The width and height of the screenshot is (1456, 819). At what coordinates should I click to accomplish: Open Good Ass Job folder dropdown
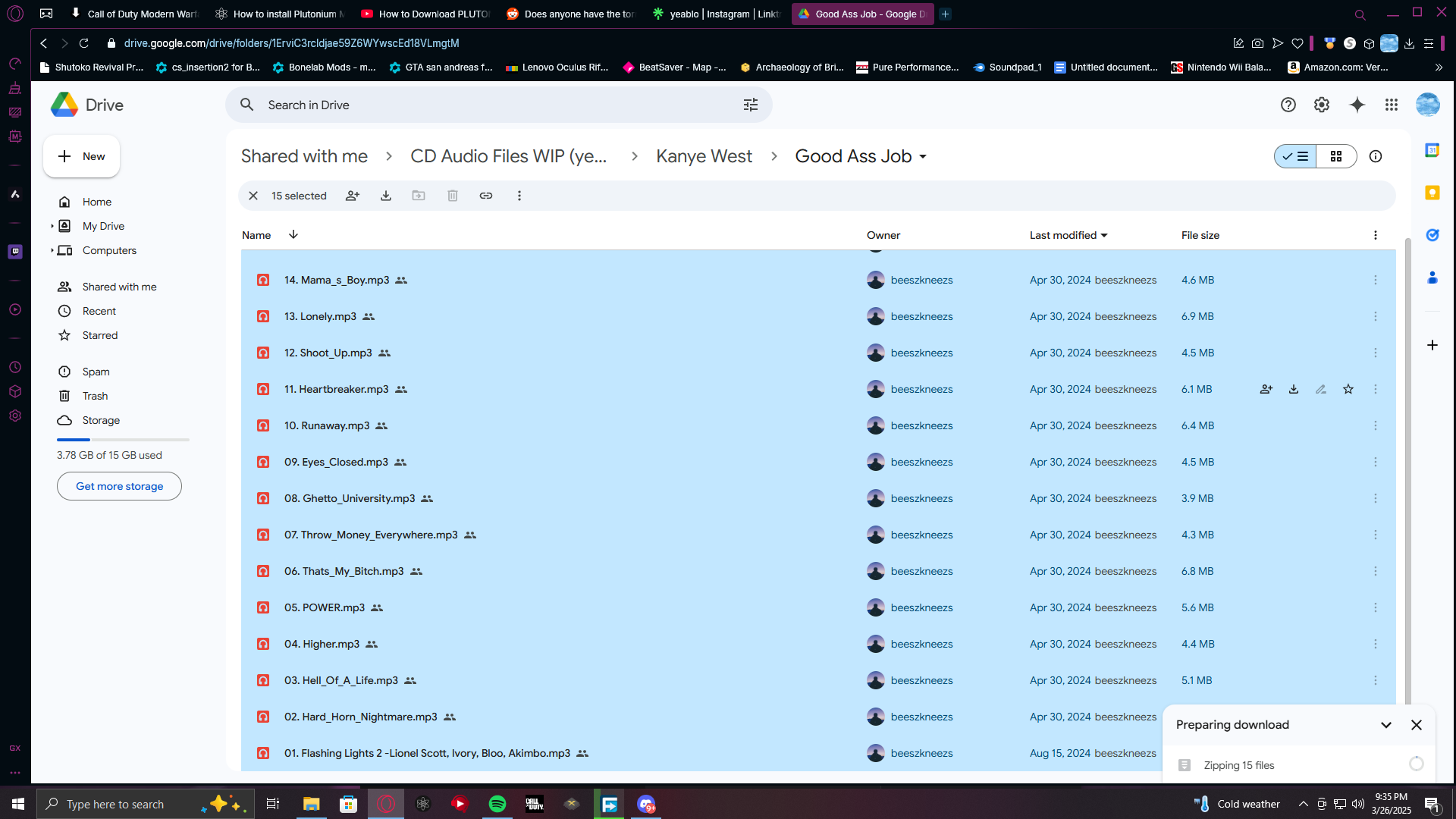923,157
